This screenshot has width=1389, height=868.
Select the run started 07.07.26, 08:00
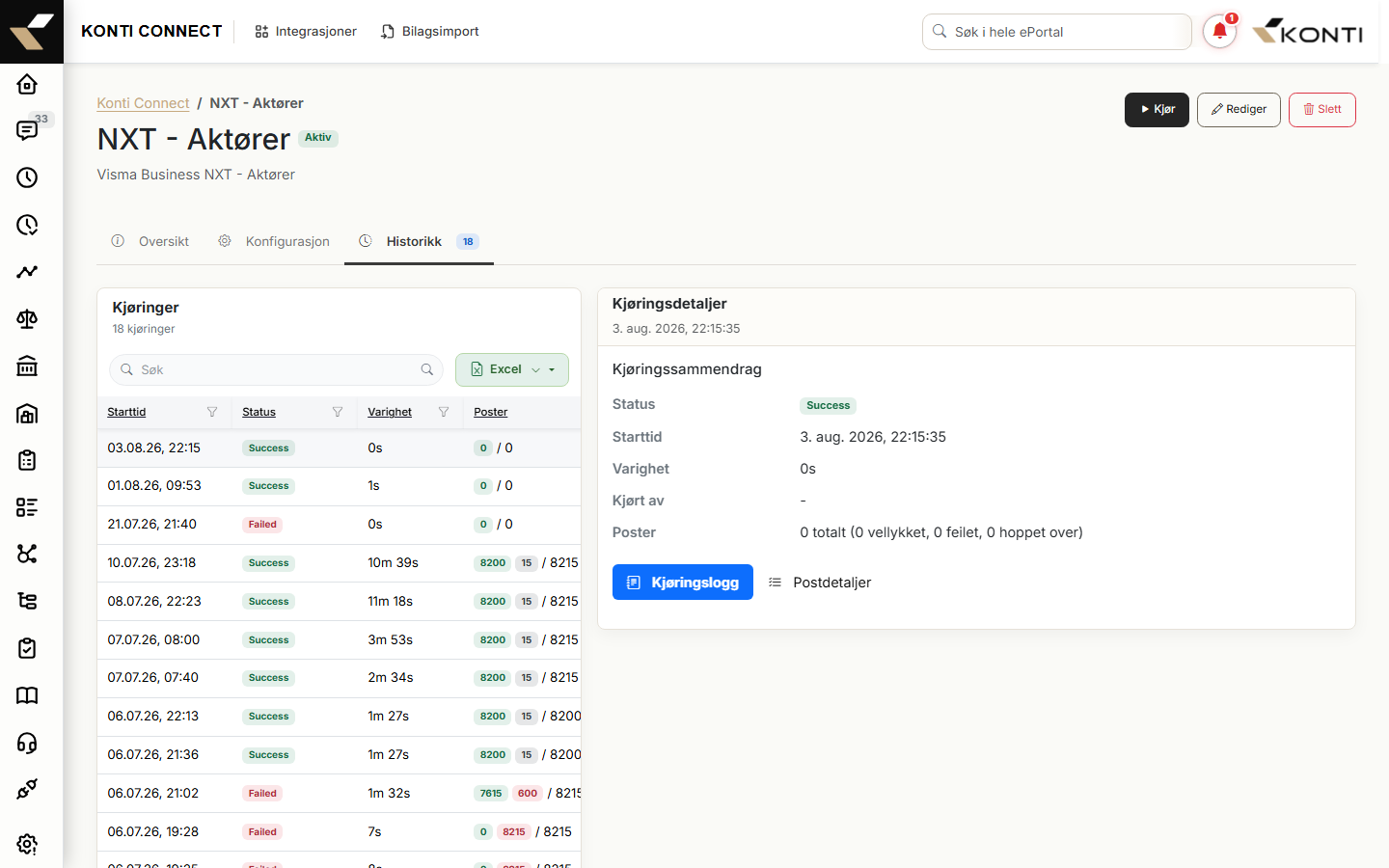click(x=339, y=640)
